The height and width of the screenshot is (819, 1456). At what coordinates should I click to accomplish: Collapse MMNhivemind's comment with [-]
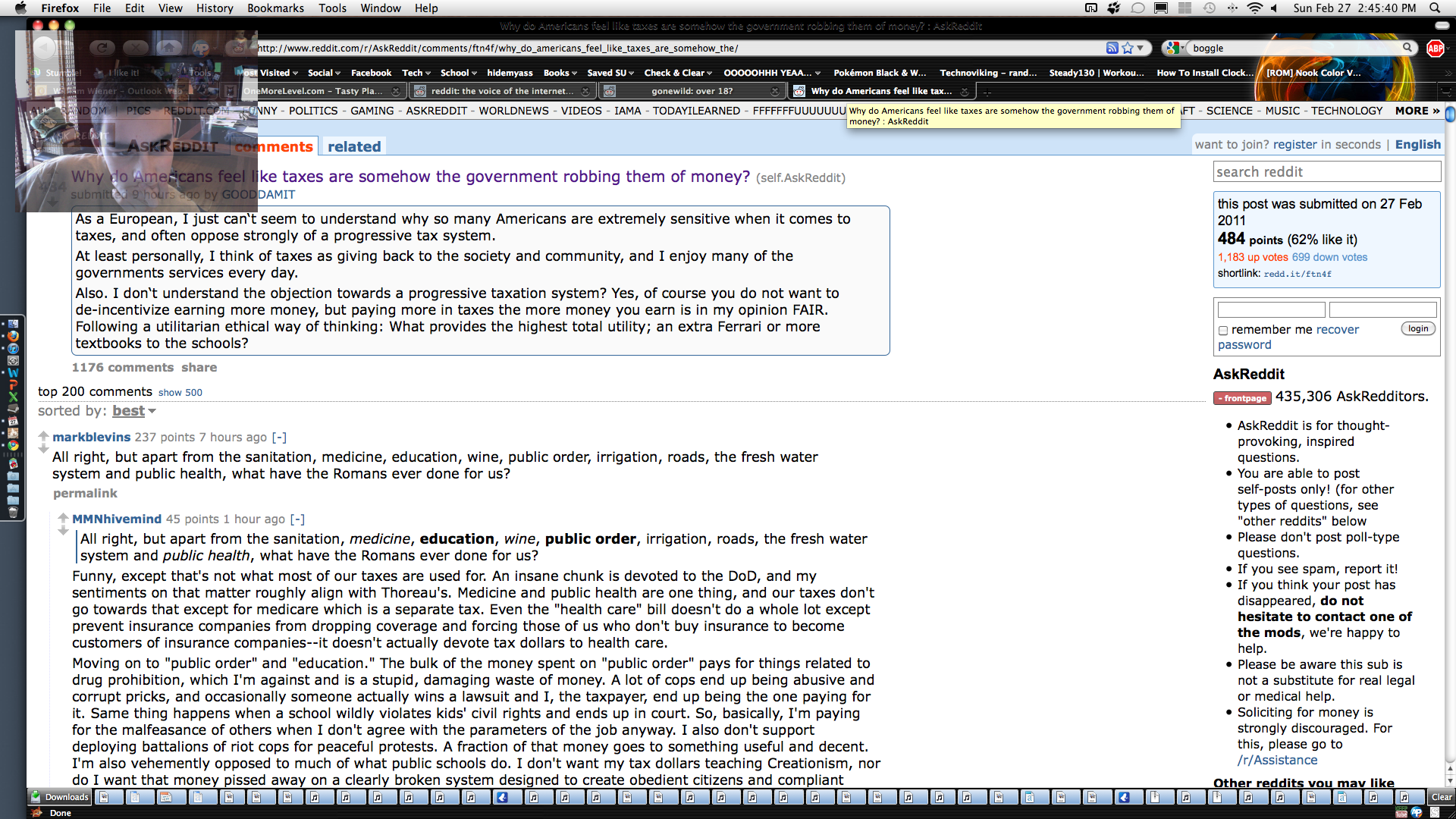pyautogui.click(x=297, y=519)
